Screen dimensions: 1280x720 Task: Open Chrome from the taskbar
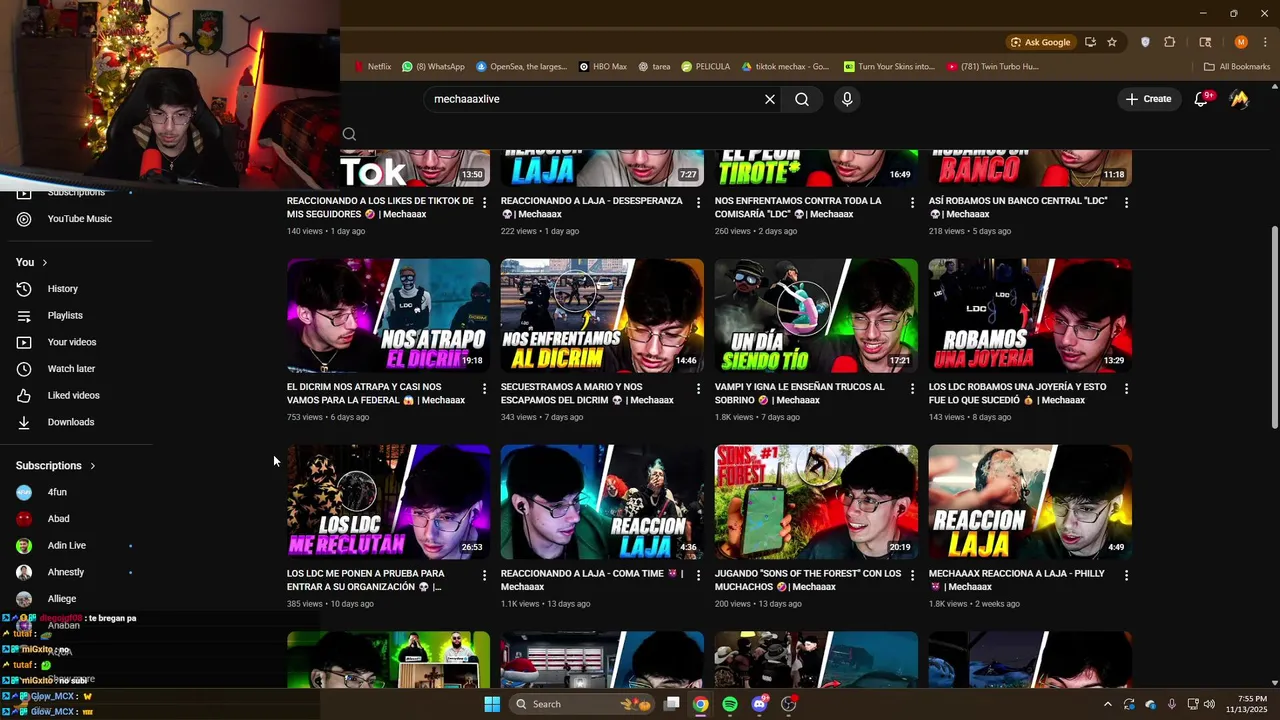[x=701, y=704]
